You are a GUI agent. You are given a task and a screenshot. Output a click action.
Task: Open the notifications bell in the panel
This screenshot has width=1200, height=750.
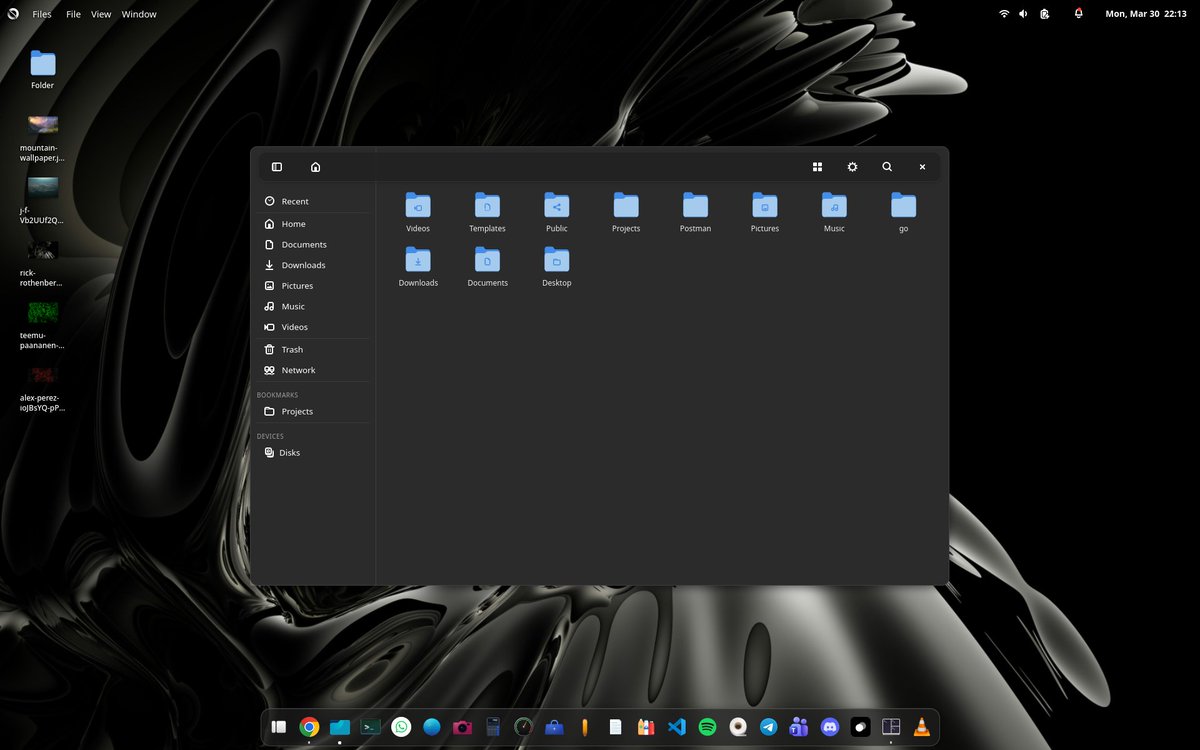point(1077,13)
